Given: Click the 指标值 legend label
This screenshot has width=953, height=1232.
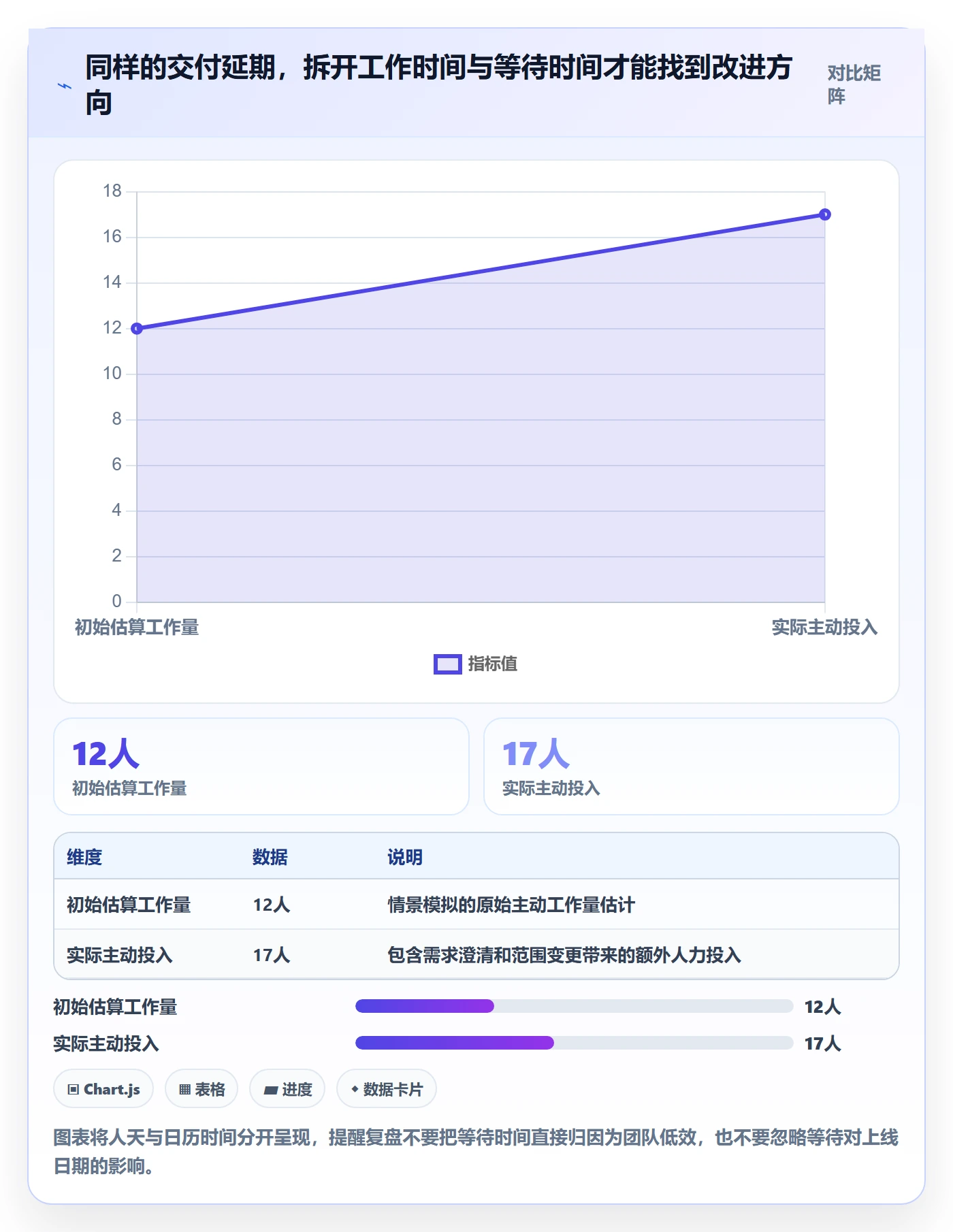Looking at the screenshot, I should coord(493,664).
